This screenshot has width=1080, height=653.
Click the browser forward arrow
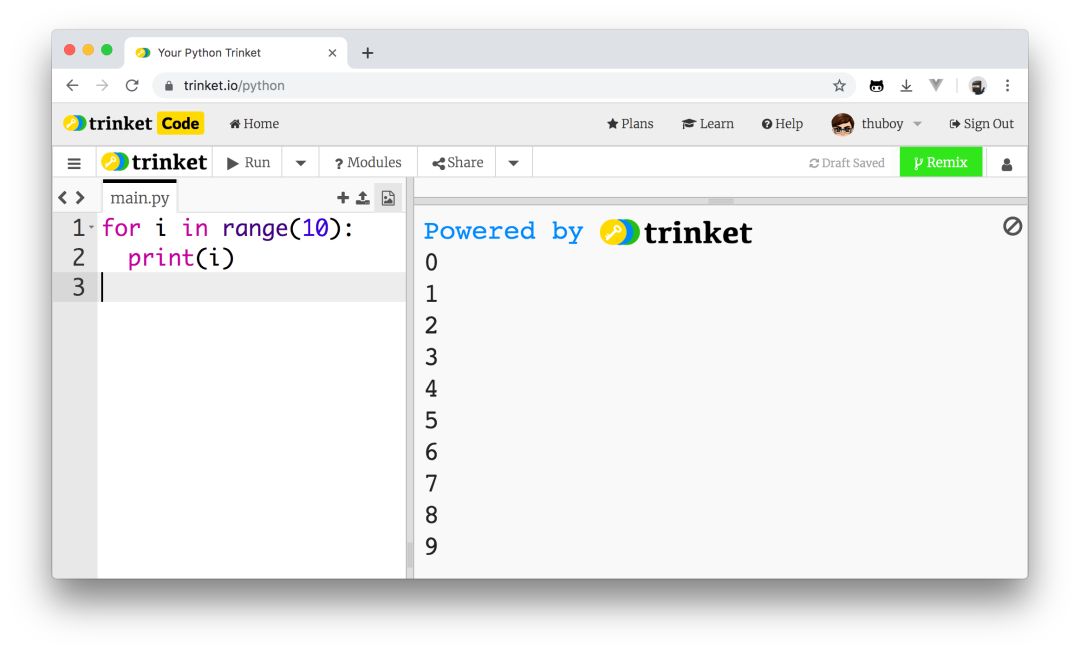coord(102,85)
